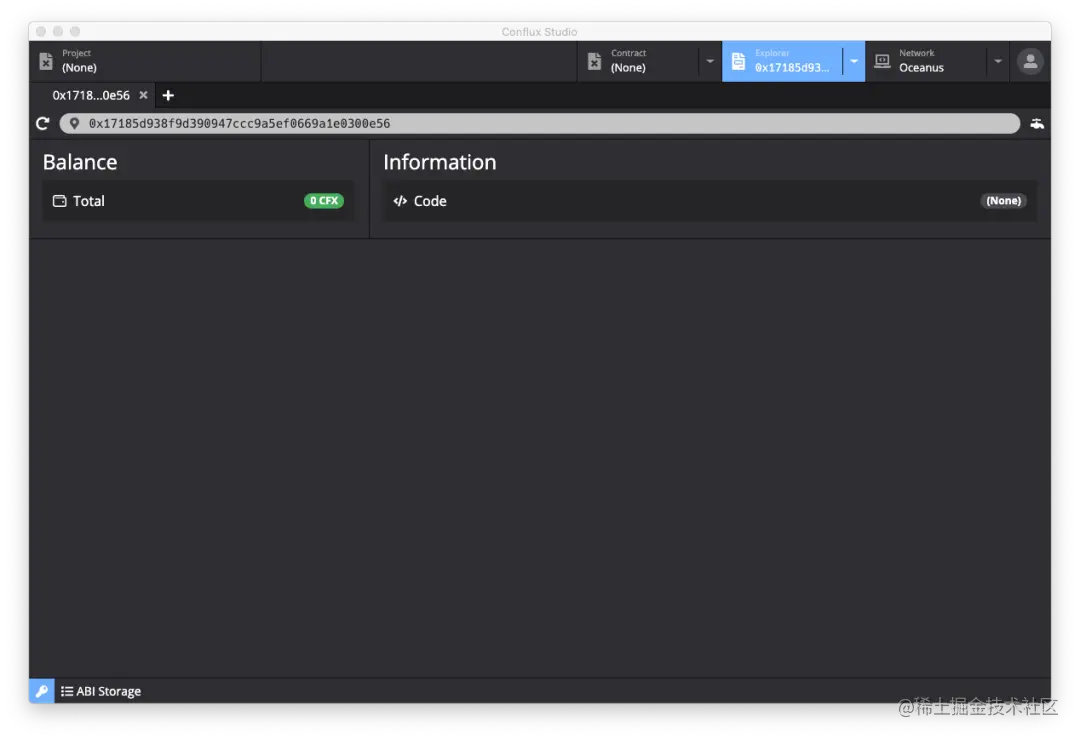Open the Project (None) selector
Image resolution: width=1080 pixels, height=739 pixels.
click(145, 61)
